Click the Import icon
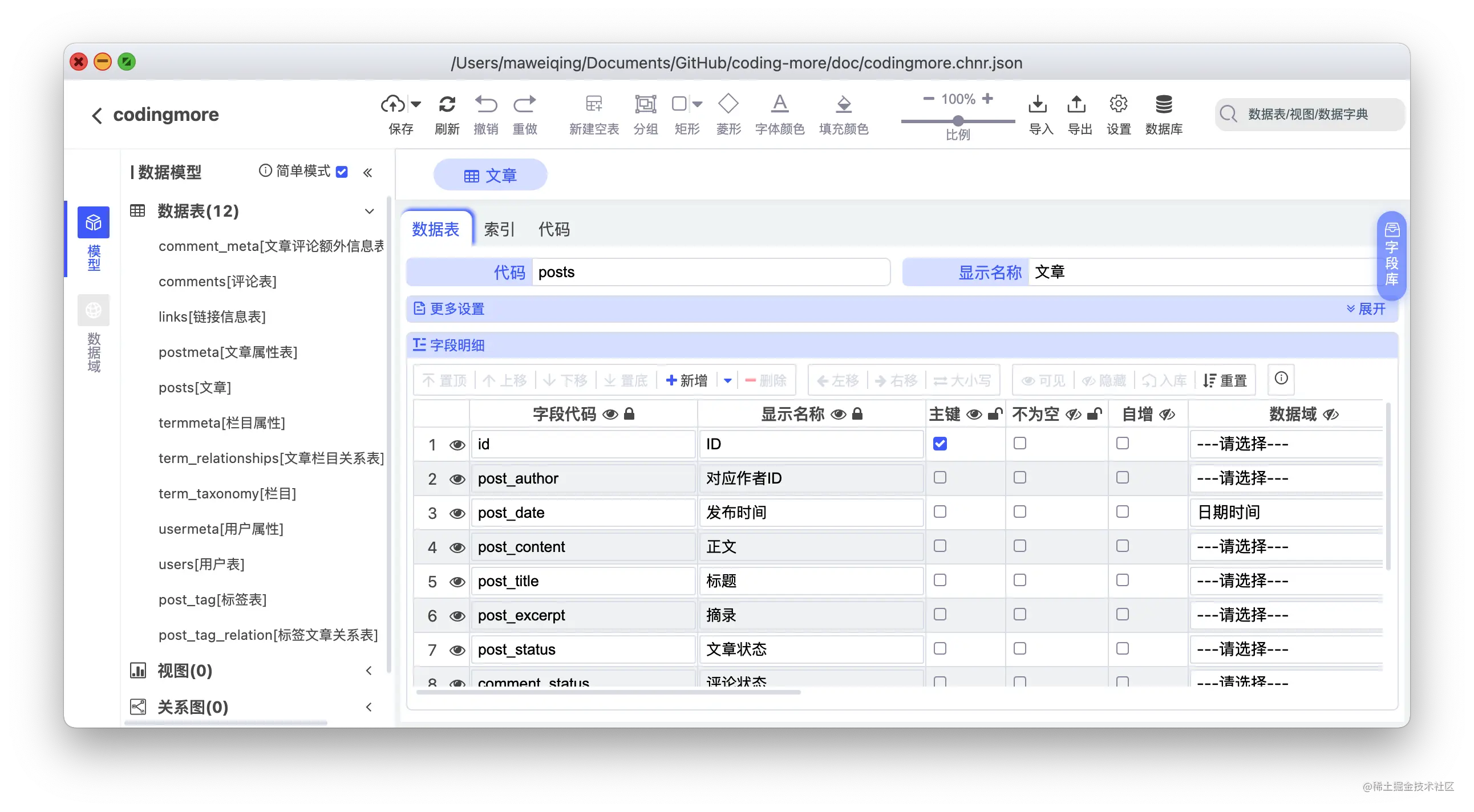This screenshot has width=1474, height=812. tap(1038, 104)
